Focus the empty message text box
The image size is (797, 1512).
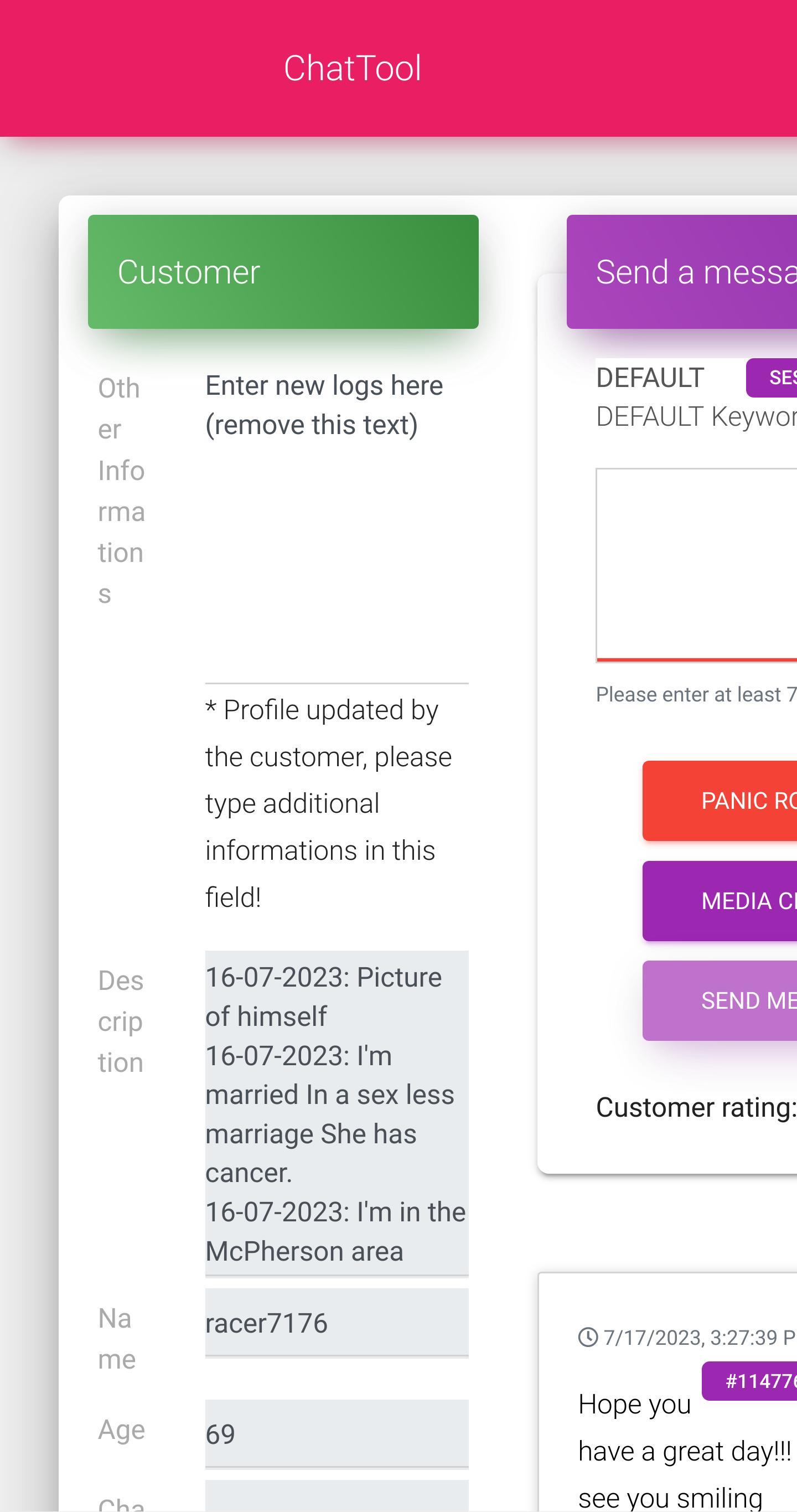point(696,564)
